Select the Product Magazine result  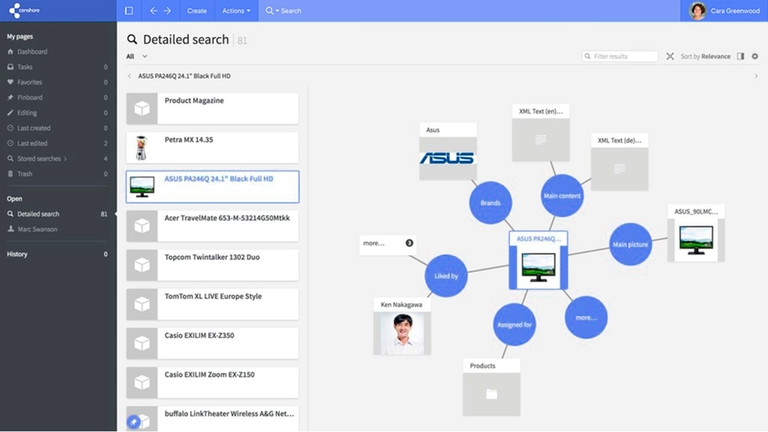[213, 108]
